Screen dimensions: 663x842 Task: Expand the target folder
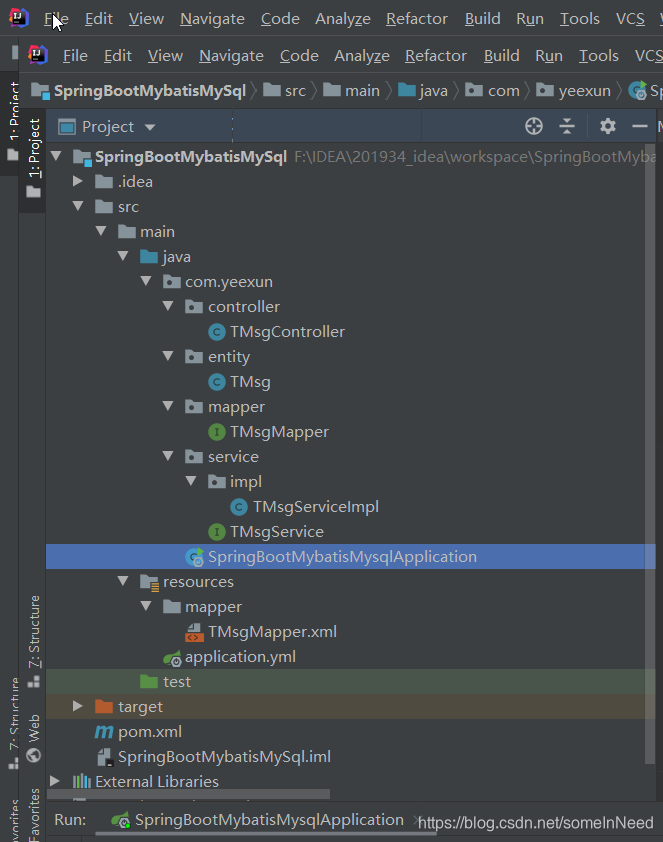78,706
